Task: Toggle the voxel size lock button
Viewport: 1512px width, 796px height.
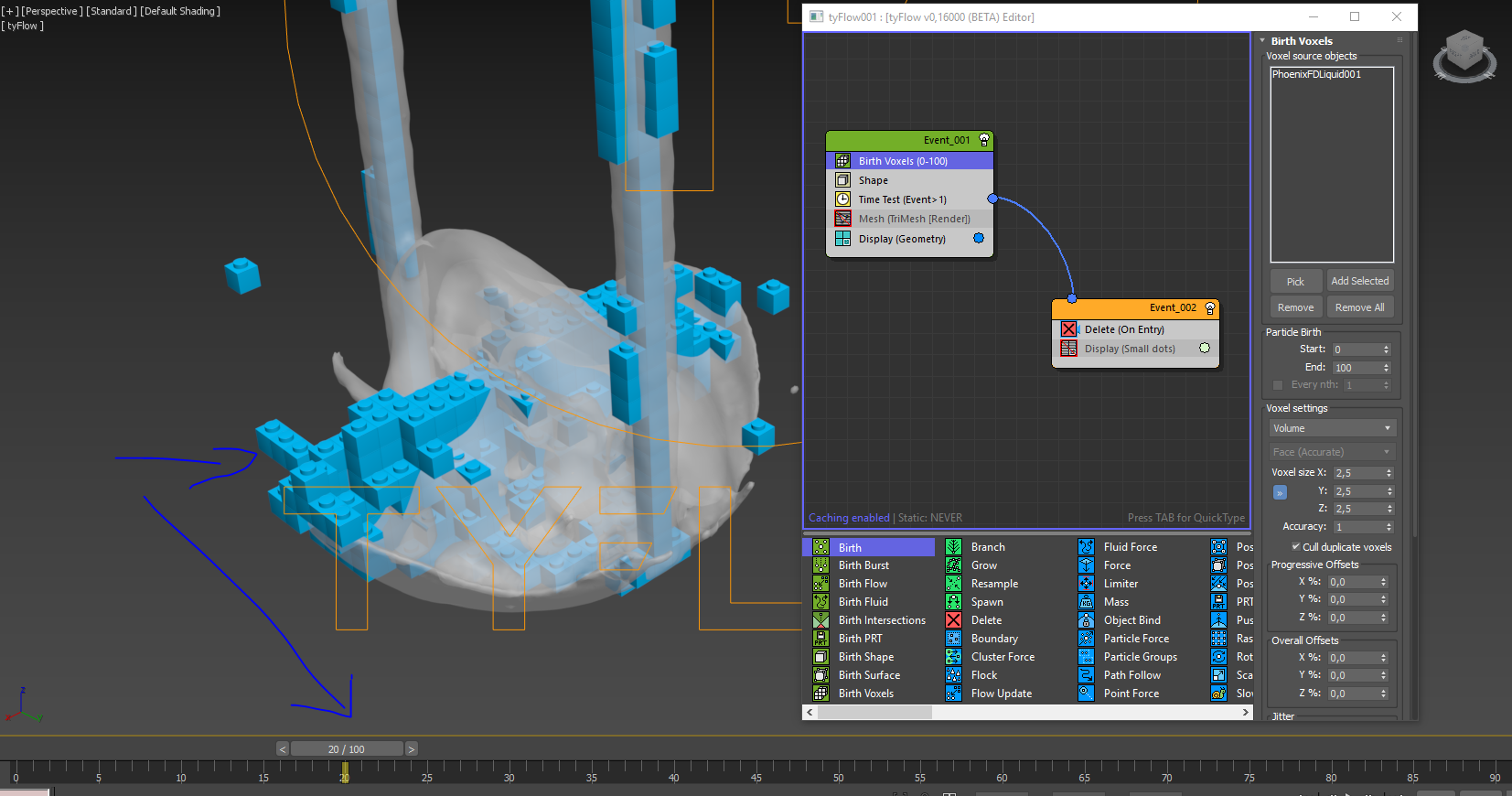Action: pyautogui.click(x=1280, y=492)
